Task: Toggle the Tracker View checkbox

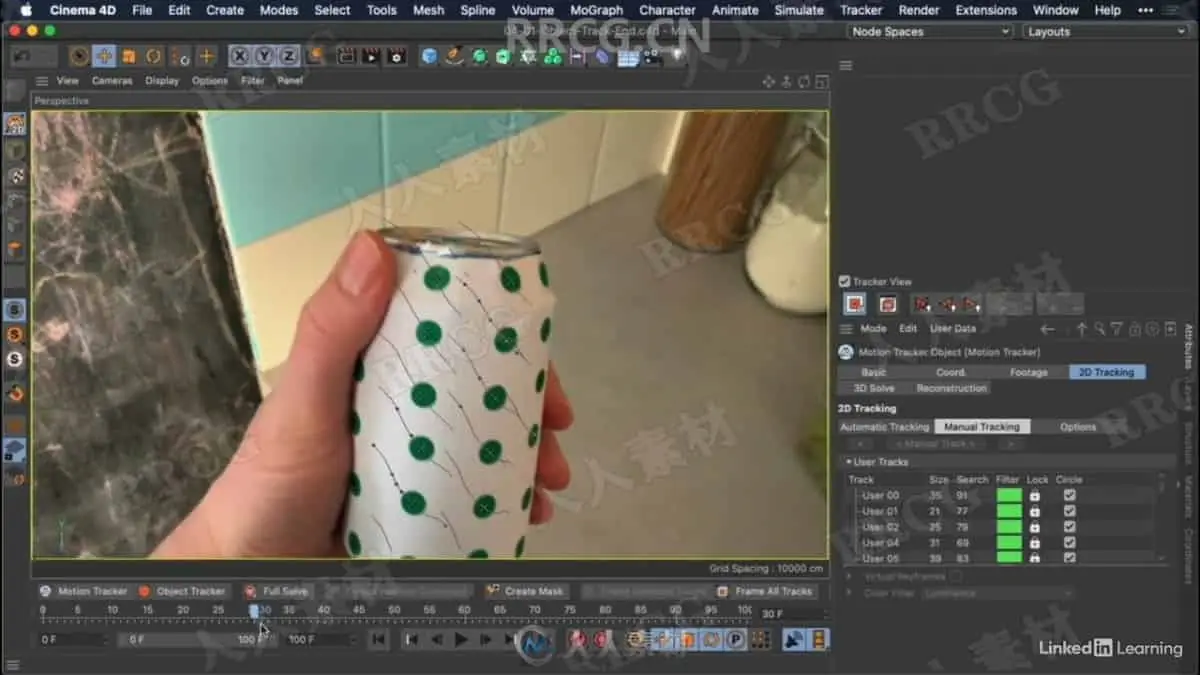Action: pos(845,282)
